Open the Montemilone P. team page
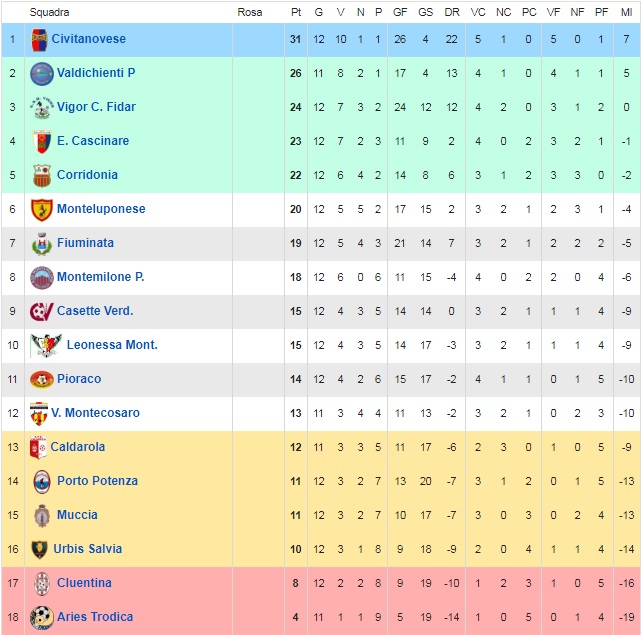The image size is (641, 635). point(101,277)
